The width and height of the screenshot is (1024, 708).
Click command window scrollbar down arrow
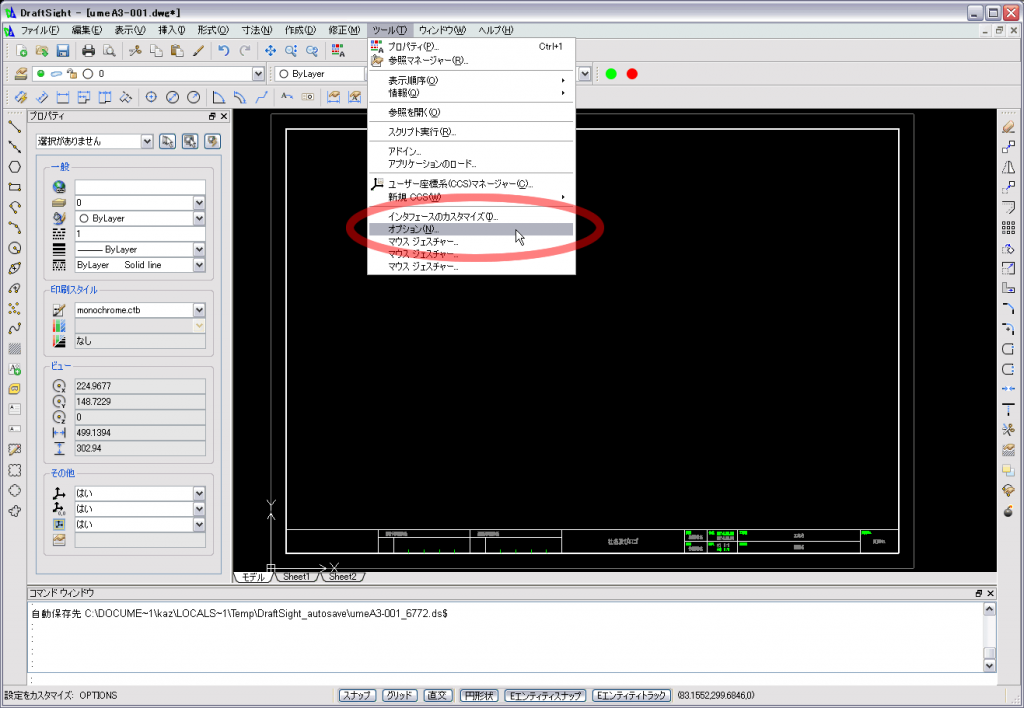pyautogui.click(x=989, y=666)
